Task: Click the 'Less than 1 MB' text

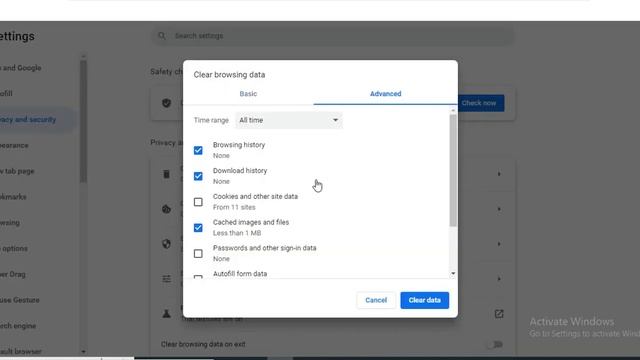Action: [x=237, y=233]
